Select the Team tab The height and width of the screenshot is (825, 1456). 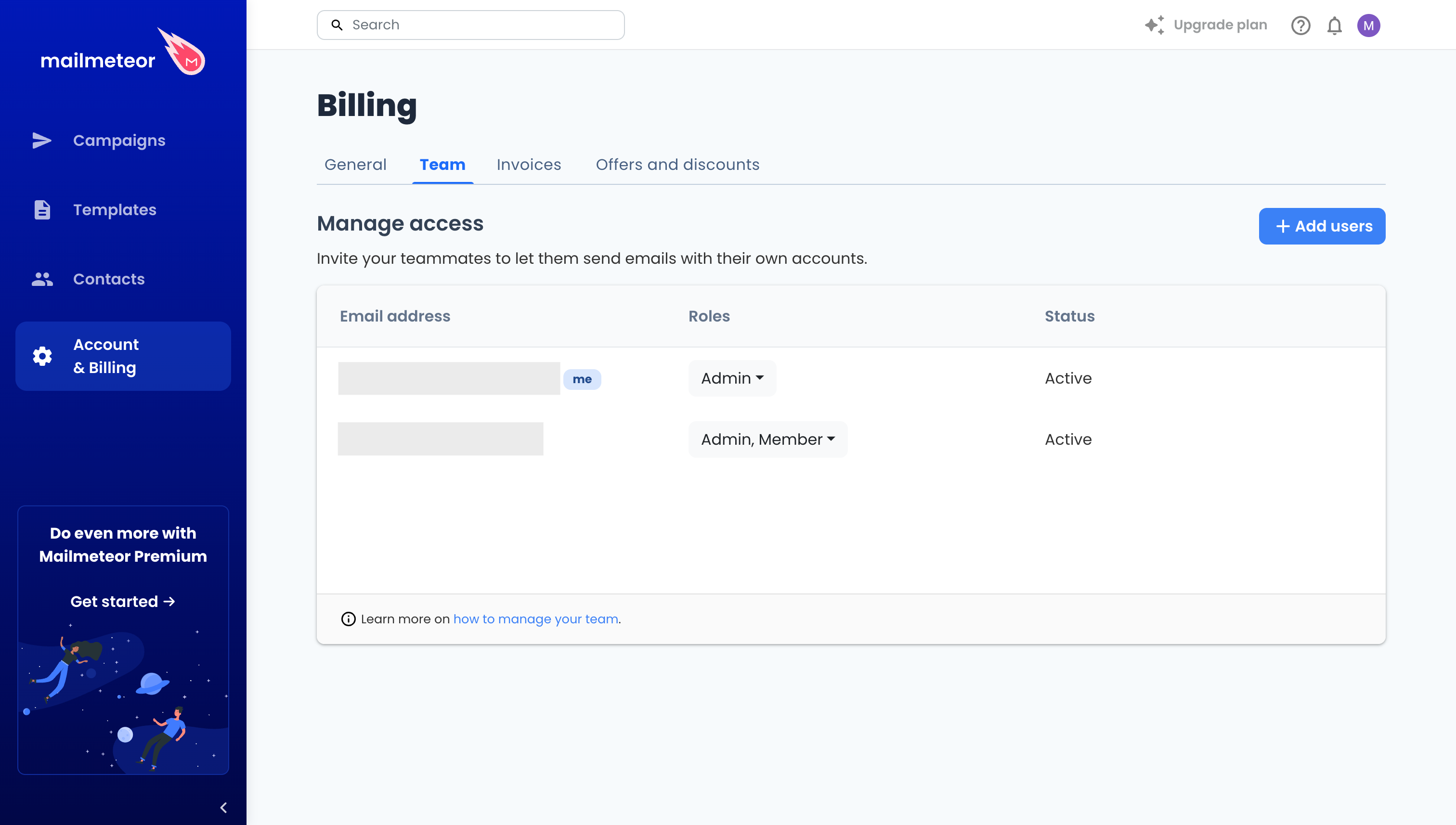pos(442,164)
